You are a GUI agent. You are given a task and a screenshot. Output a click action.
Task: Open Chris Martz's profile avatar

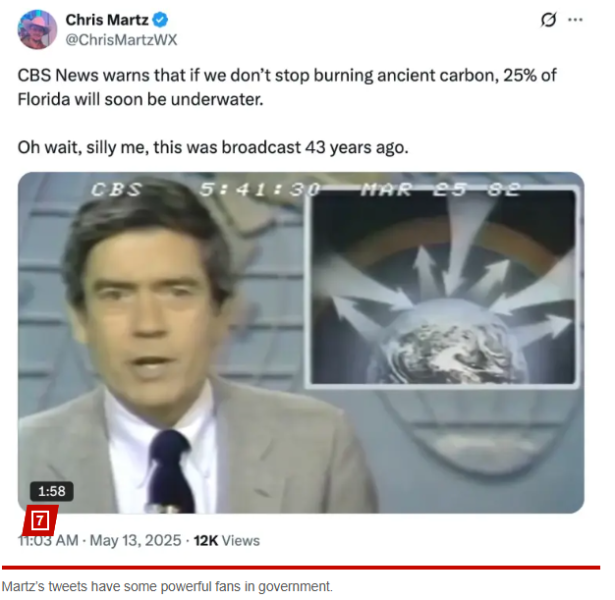[37, 30]
